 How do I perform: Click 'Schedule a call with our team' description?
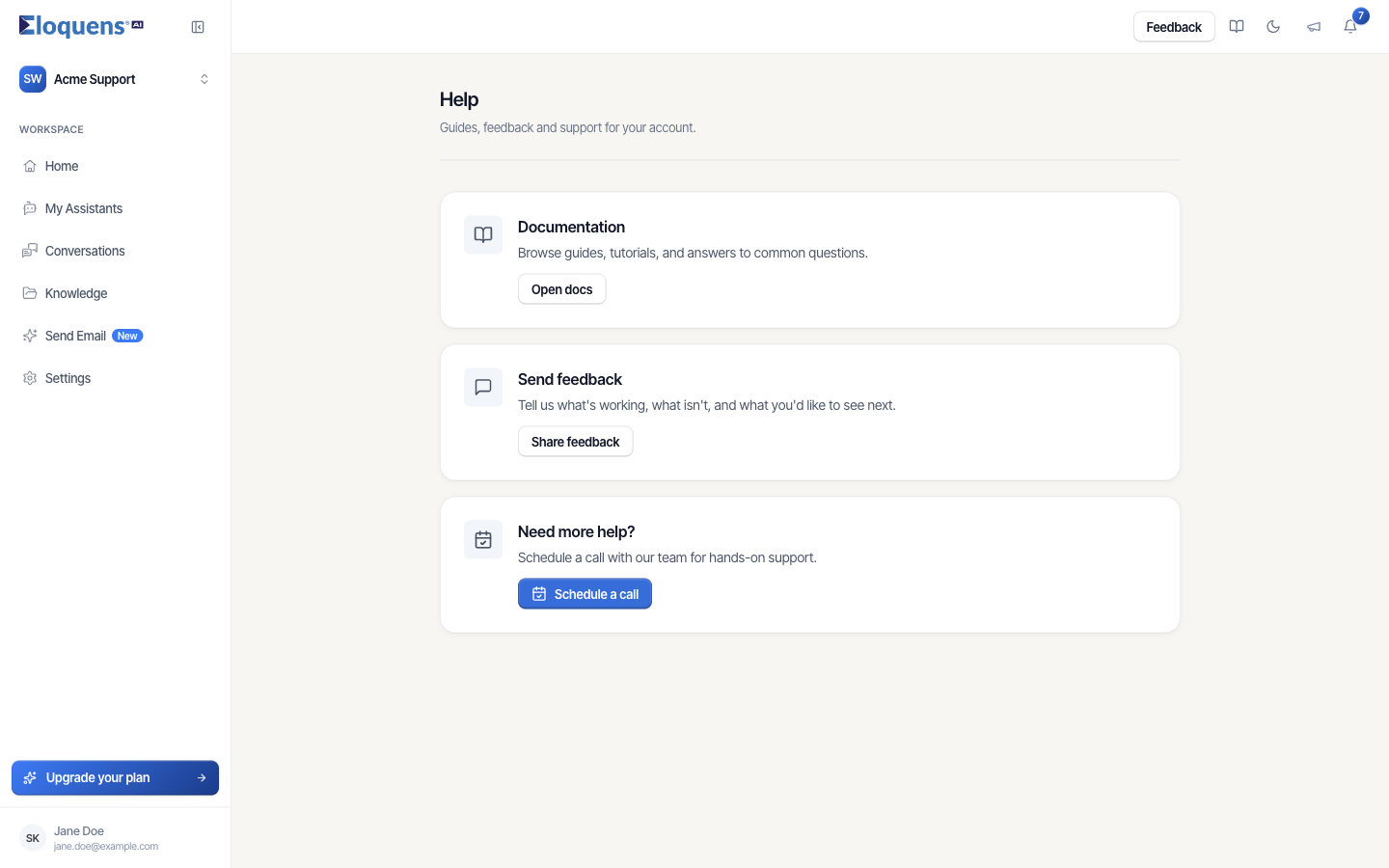tap(667, 557)
